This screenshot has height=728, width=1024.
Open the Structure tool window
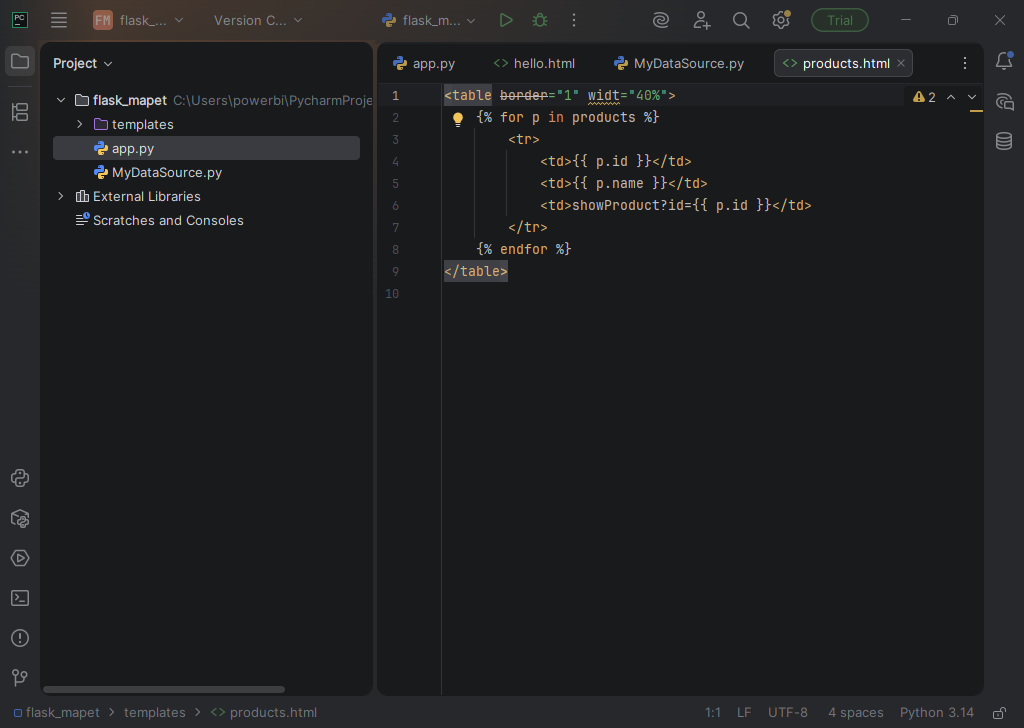[20, 112]
